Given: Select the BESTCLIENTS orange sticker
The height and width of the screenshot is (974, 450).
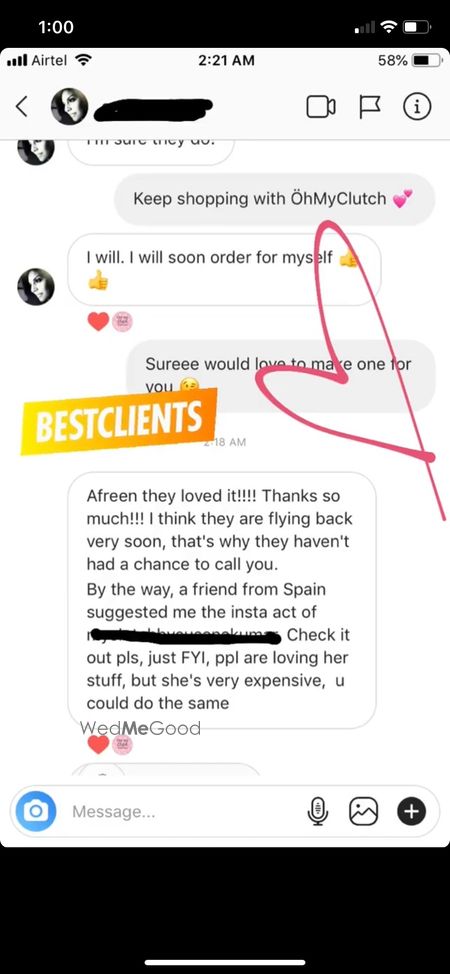Looking at the screenshot, I should (119, 421).
